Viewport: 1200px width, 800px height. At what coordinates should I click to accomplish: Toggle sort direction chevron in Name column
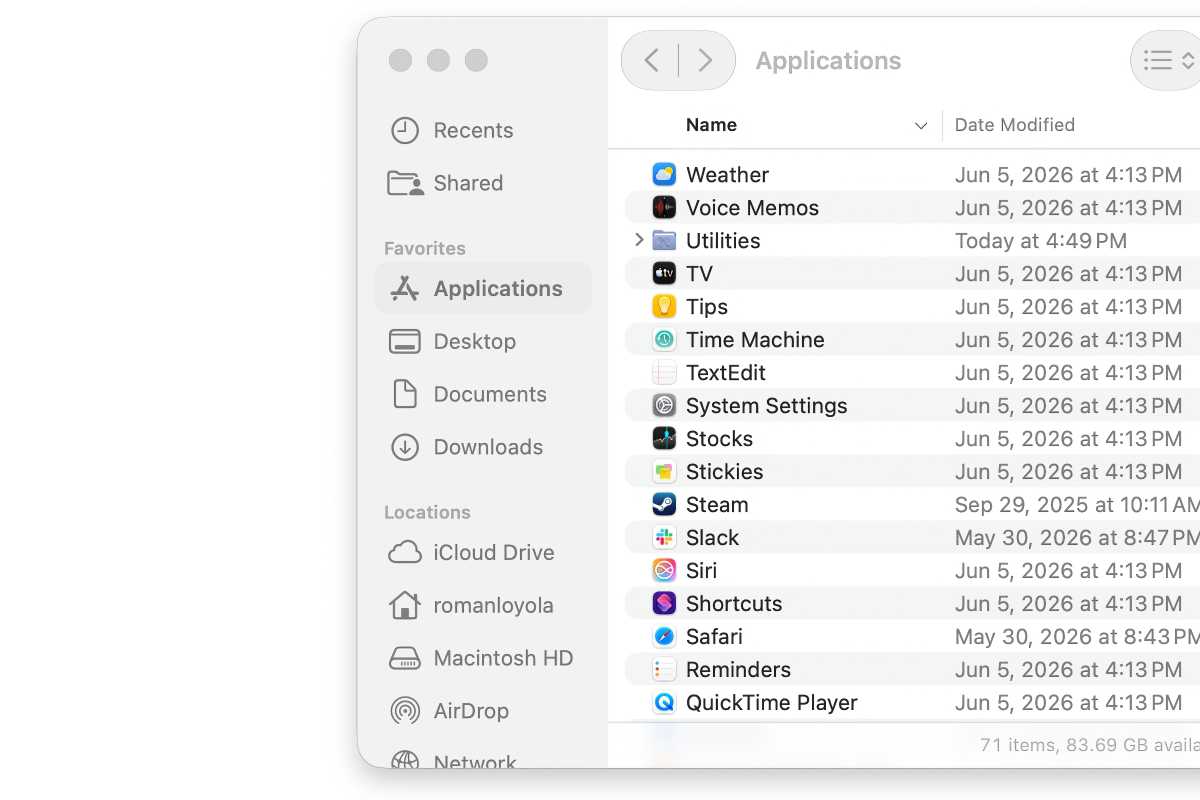pos(921,126)
